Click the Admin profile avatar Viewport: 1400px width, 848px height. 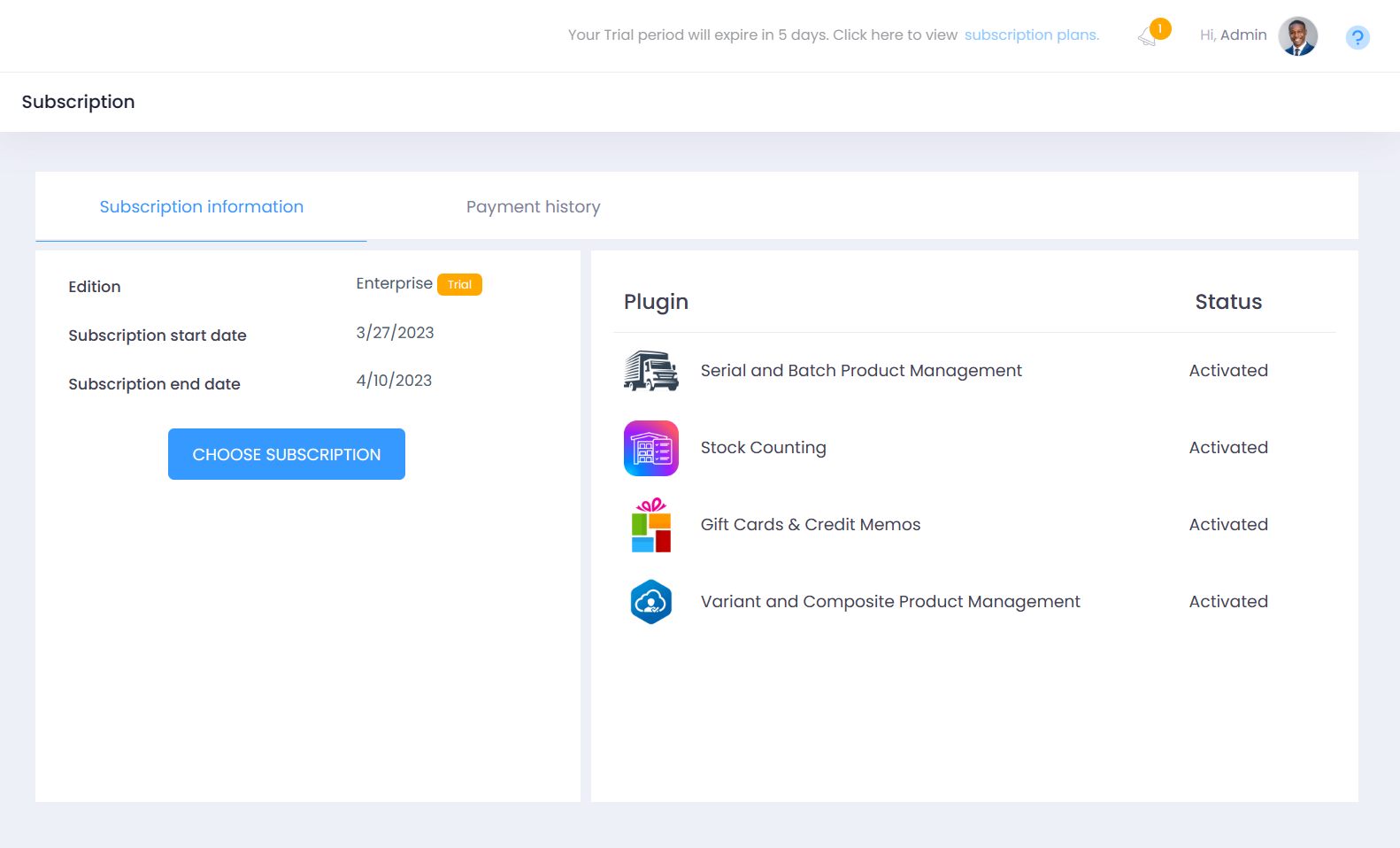tap(1297, 36)
